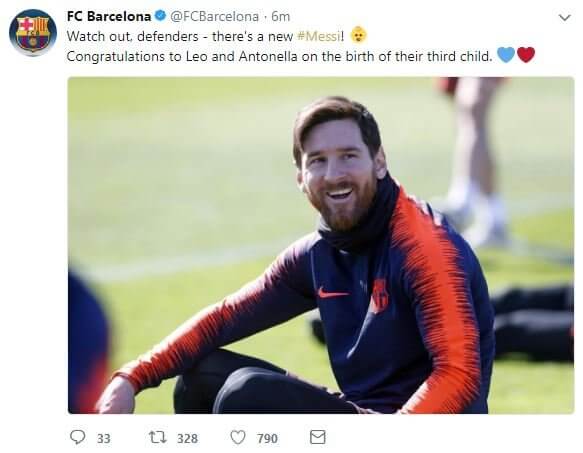This screenshot has width=583, height=453.
Task: Click the reply speech bubble icon
Action: tap(77, 437)
